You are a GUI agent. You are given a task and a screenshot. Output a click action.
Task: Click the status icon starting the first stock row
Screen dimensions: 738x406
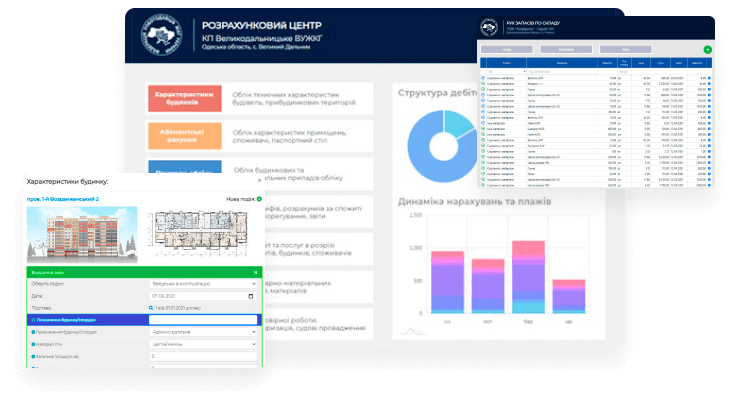(483, 76)
